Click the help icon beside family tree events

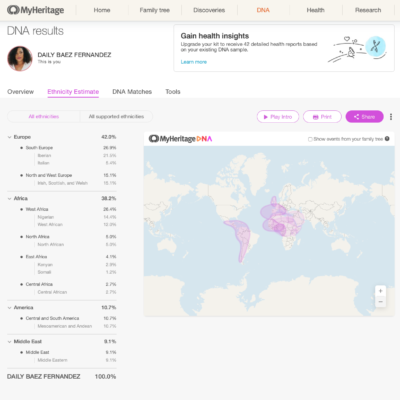387,139
